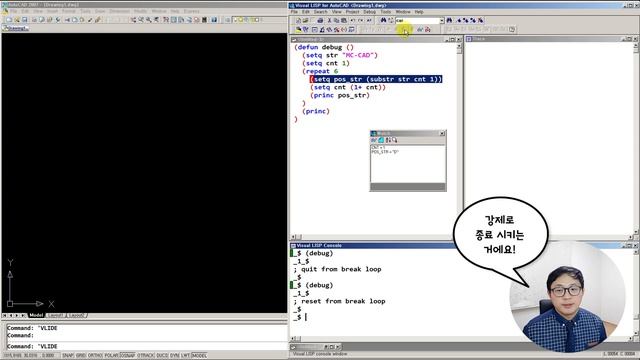This screenshot has height=360, width=640.
Task: Switch to Layout1 tab in AutoCAD
Action: tap(56, 315)
